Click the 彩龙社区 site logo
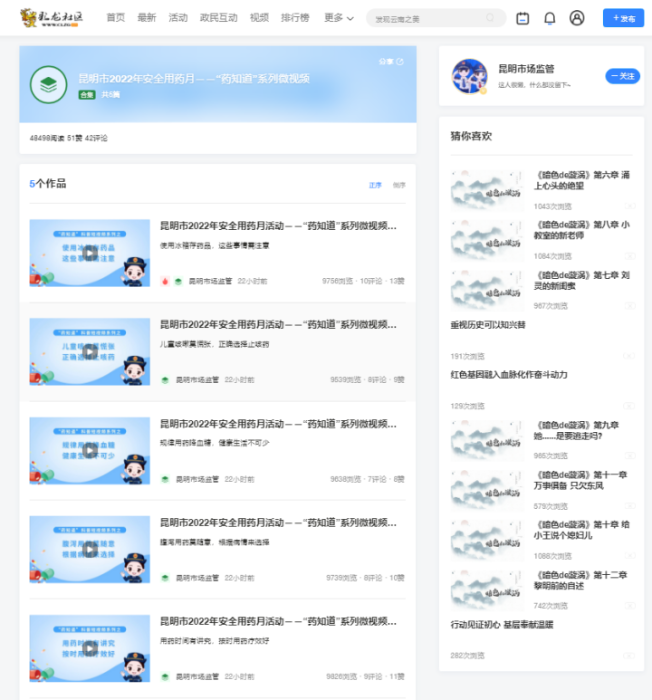The width and height of the screenshot is (652, 700). 52,18
